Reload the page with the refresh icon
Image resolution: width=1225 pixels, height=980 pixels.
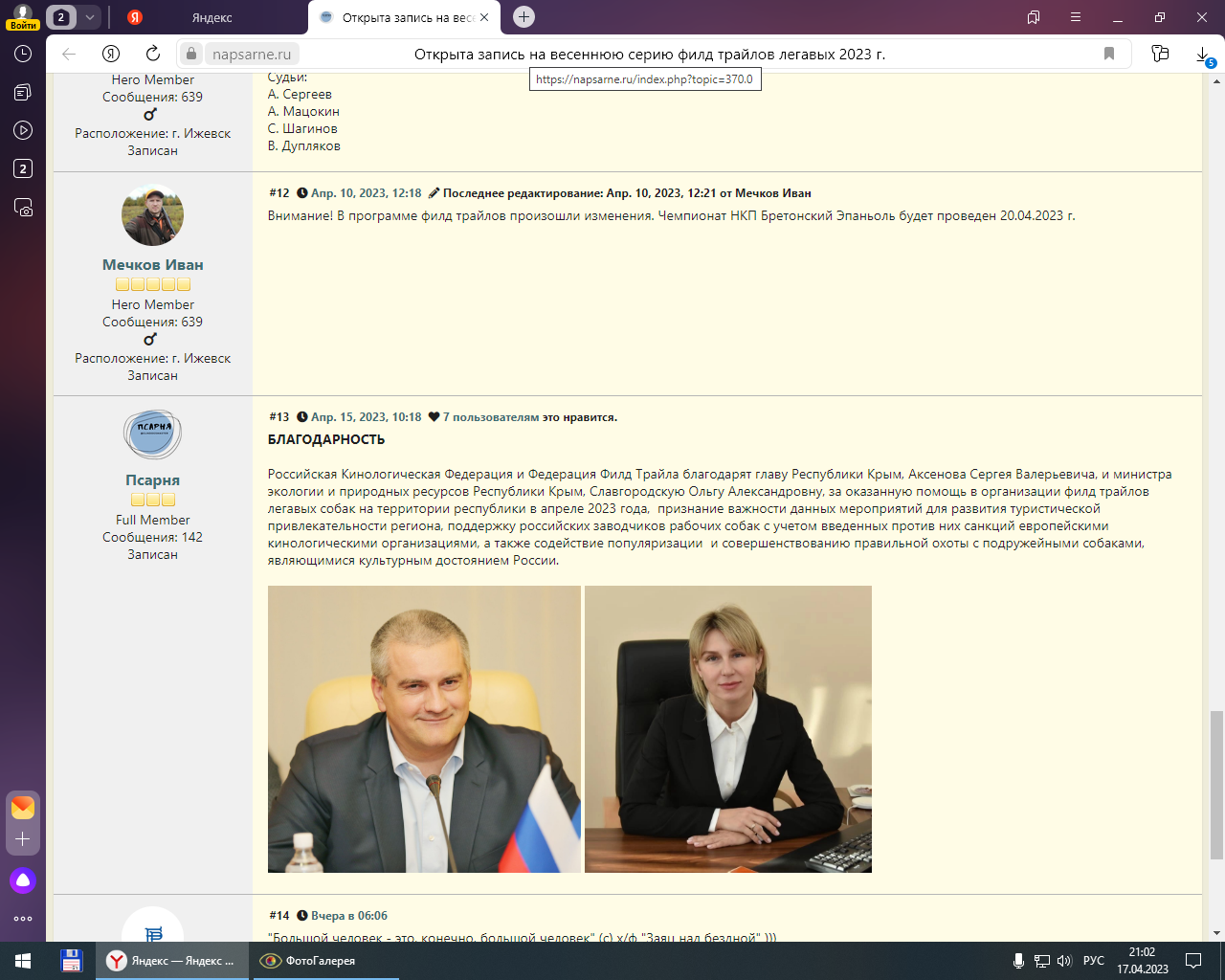(x=153, y=54)
